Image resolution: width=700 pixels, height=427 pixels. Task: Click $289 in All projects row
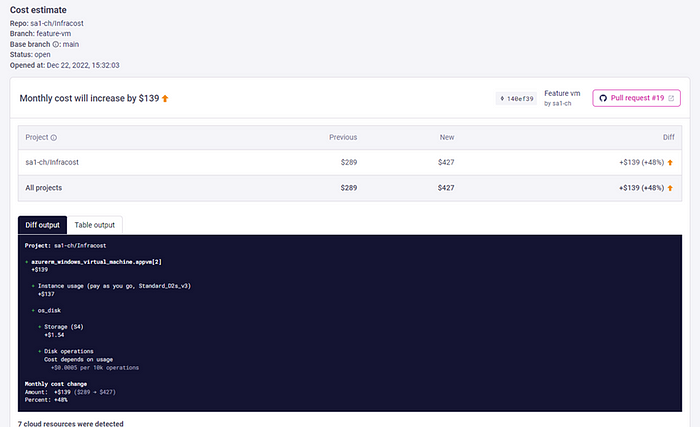pos(349,188)
